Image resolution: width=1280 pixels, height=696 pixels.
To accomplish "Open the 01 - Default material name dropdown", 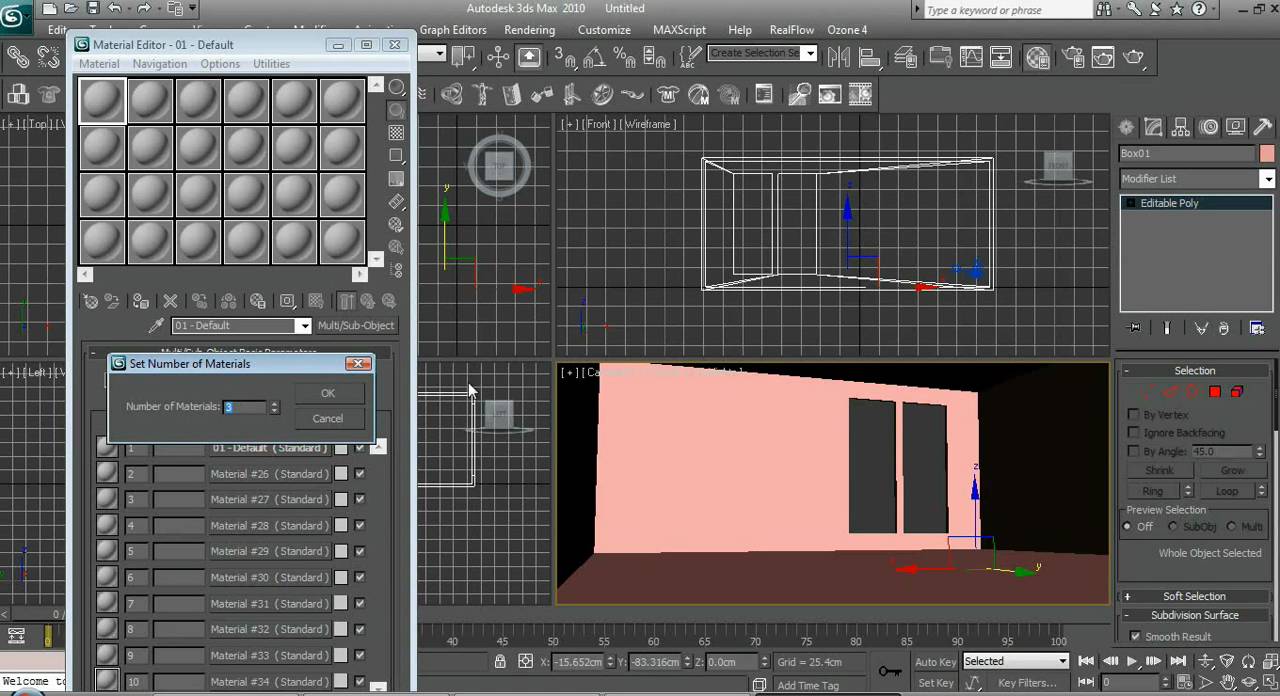I will pos(303,325).
